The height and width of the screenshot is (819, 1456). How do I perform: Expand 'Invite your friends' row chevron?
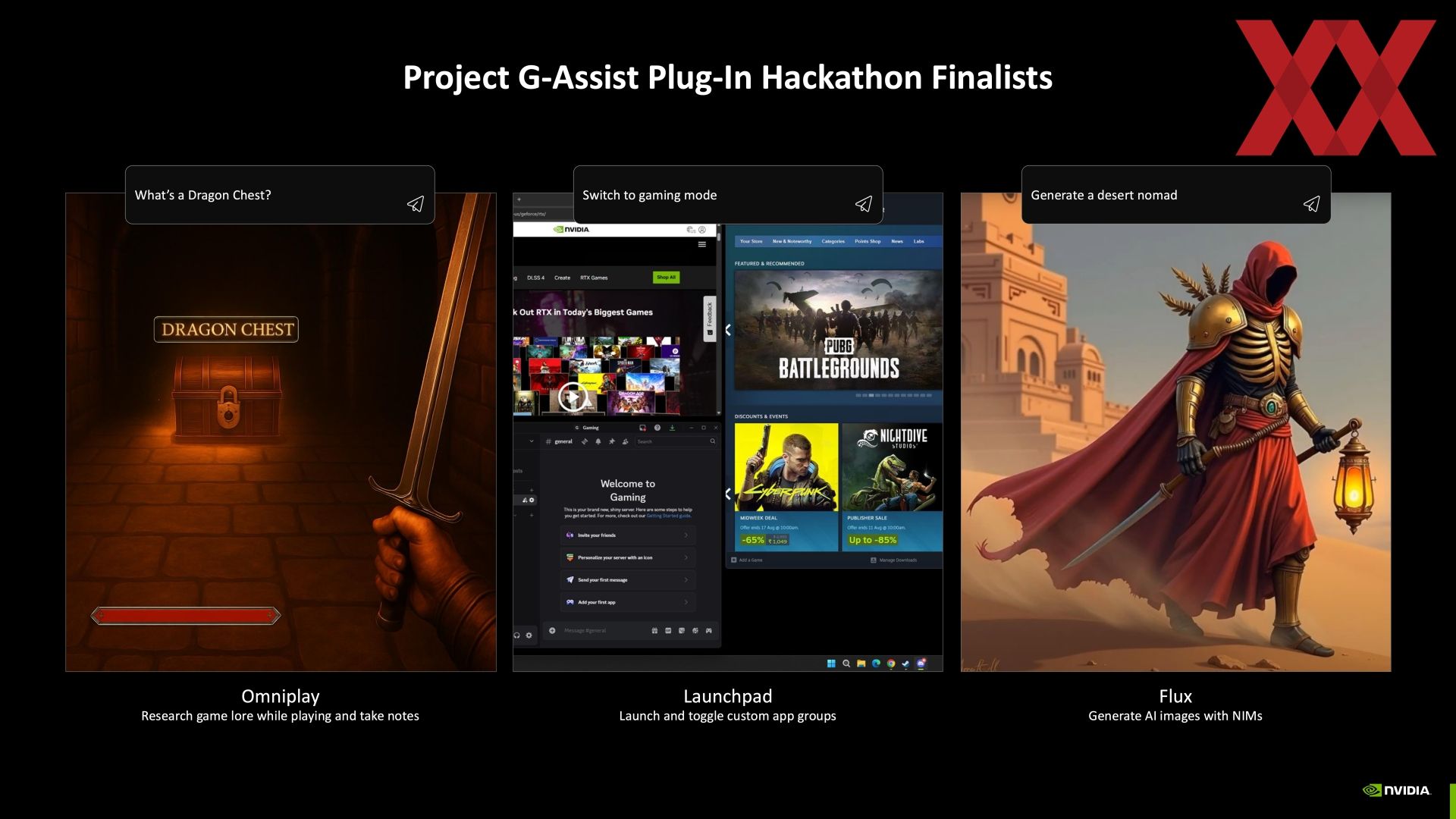click(x=686, y=535)
